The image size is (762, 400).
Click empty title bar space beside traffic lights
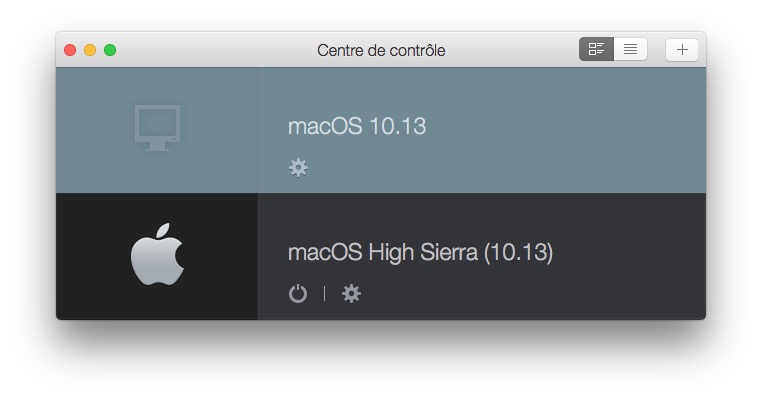click(214, 50)
